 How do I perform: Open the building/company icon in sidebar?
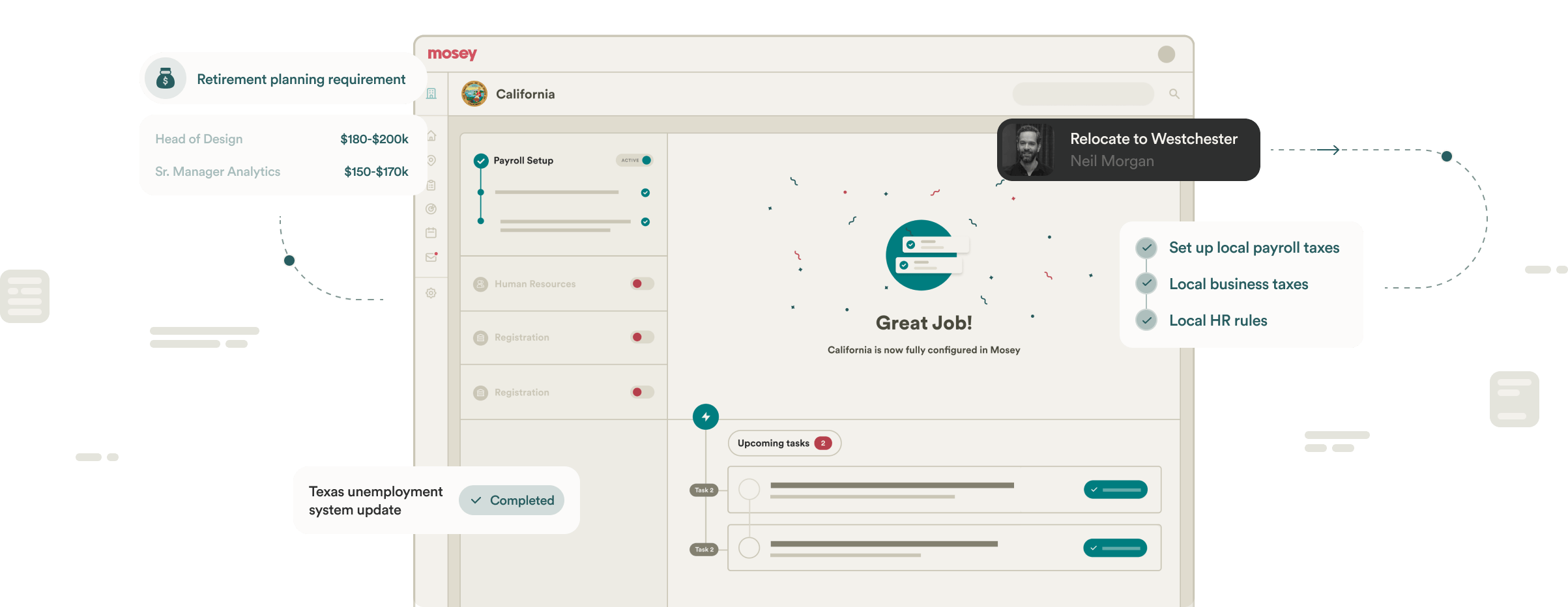tap(431, 94)
